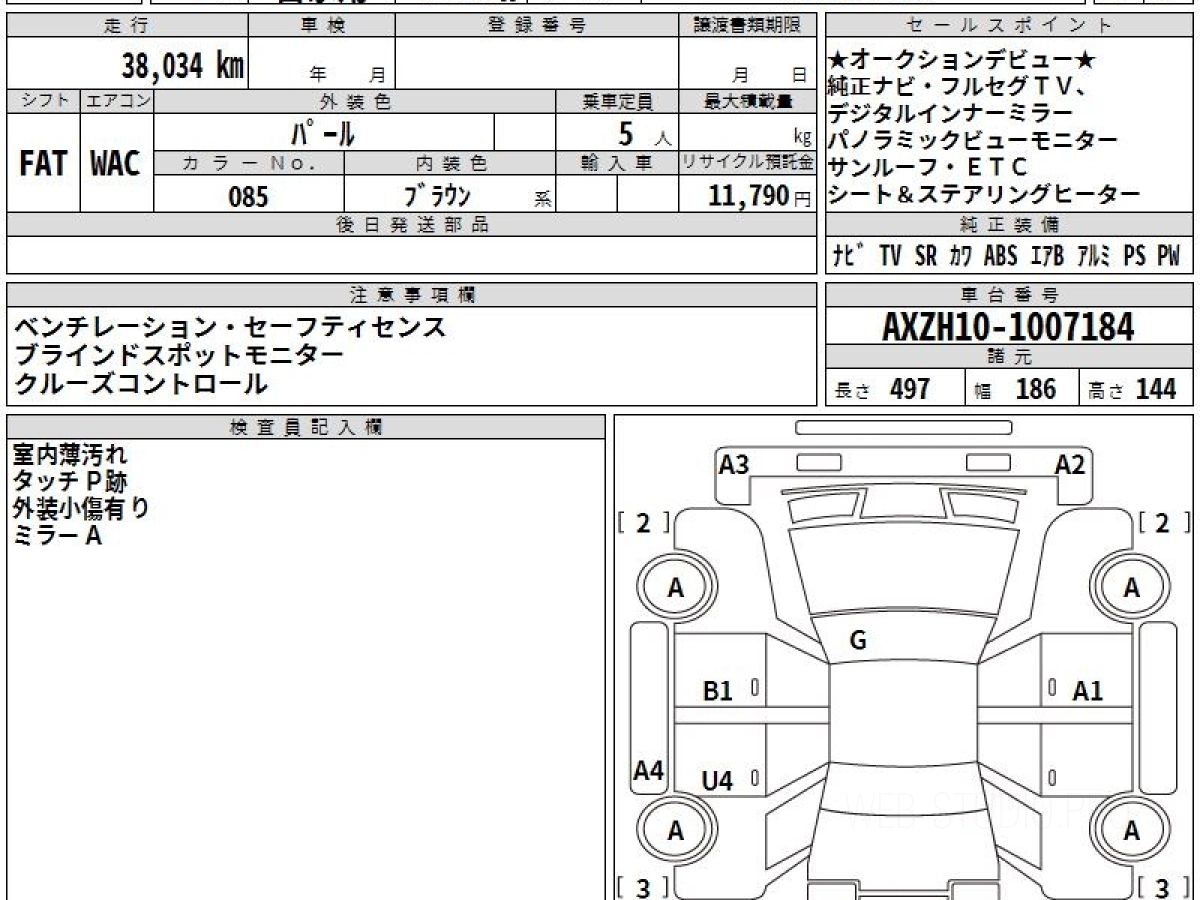
Task: Select the PW equipment code
Action: point(1168,256)
